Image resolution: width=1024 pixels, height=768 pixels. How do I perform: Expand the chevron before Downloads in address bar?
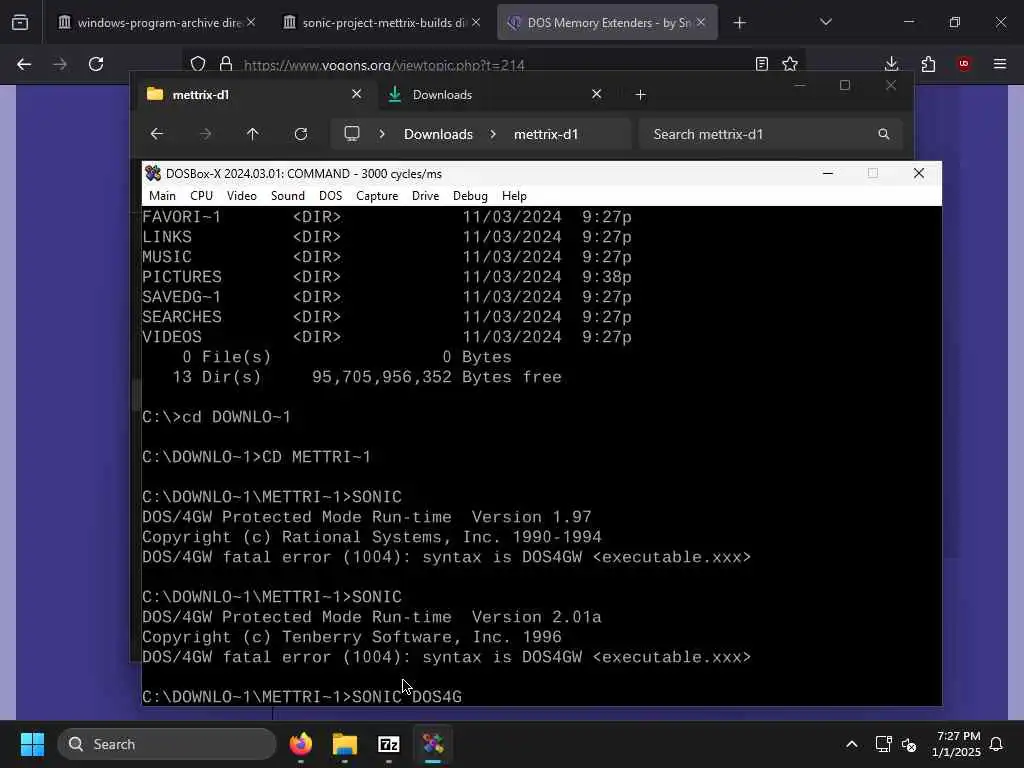click(382, 134)
